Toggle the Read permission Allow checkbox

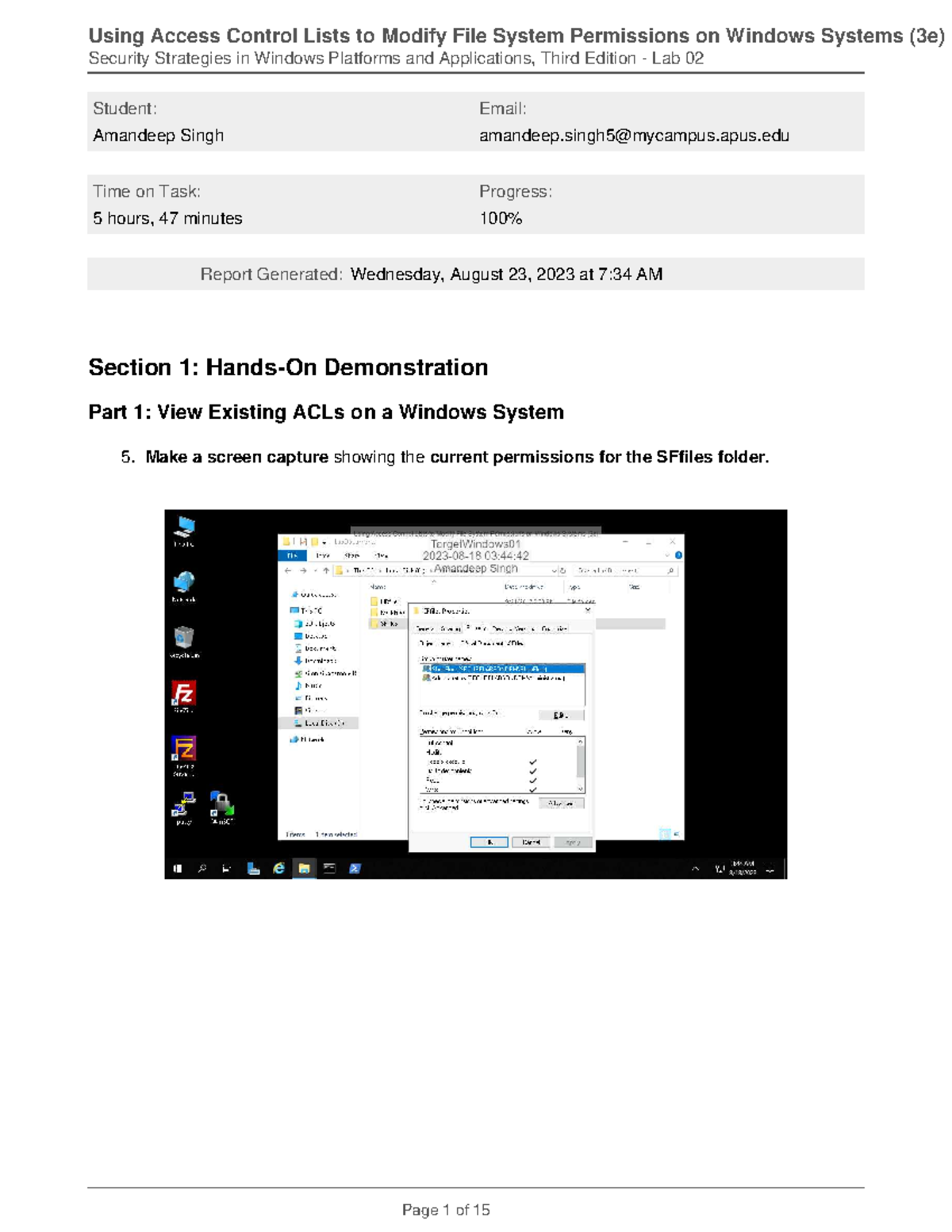[532, 780]
